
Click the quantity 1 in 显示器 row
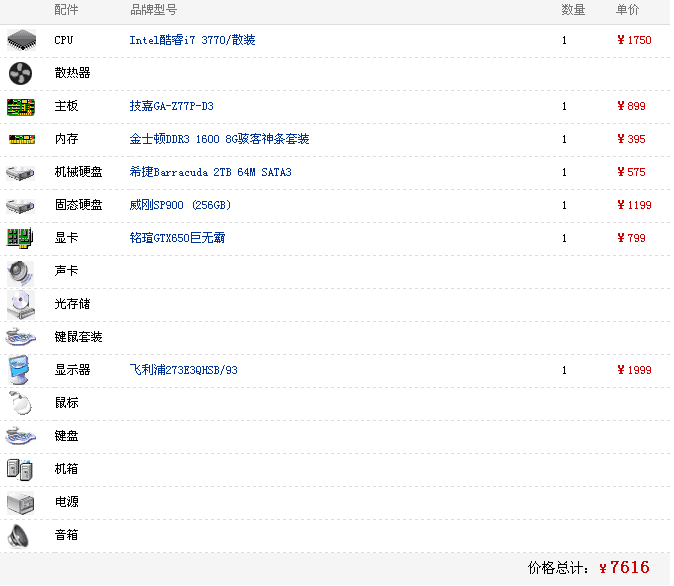click(564, 370)
